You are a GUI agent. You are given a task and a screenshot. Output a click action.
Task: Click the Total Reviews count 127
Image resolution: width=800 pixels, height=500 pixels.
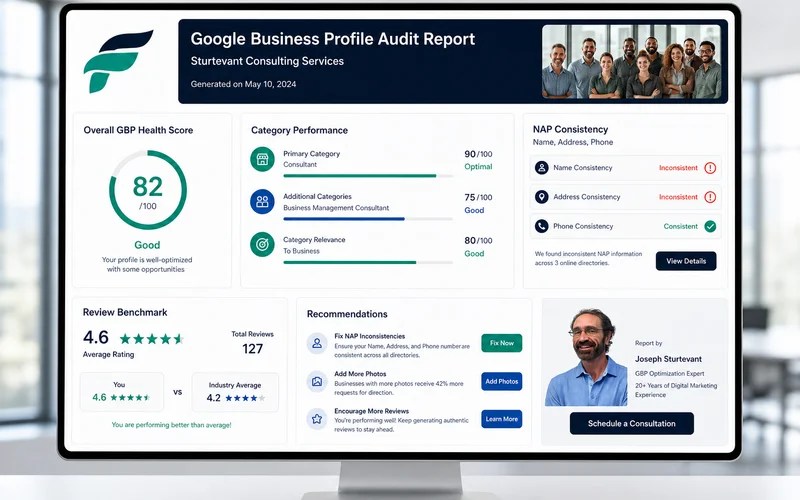[x=253, y=349]
